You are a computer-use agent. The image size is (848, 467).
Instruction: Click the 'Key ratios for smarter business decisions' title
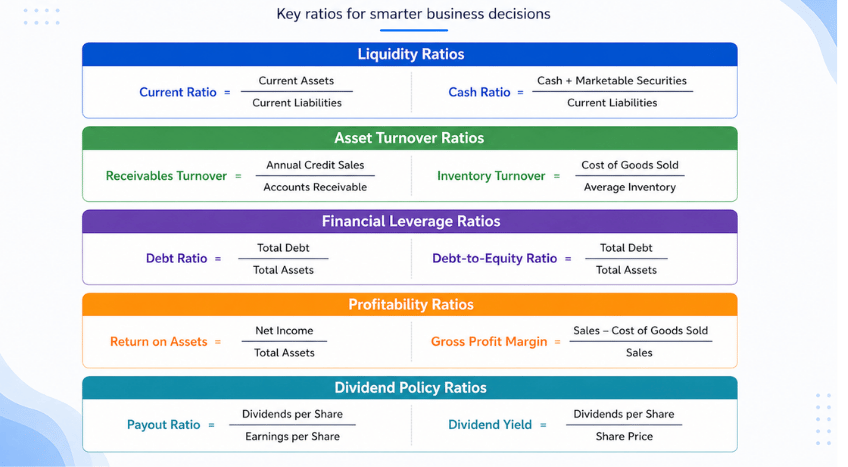[413, 14]
